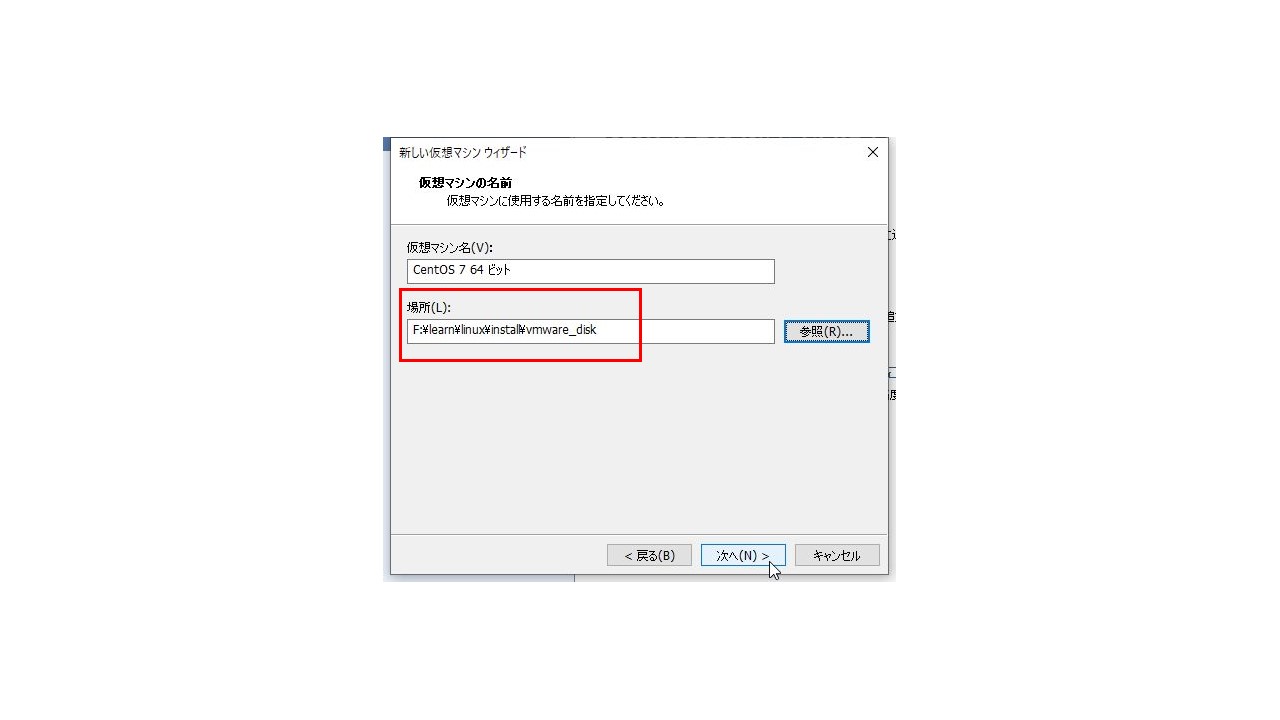
Task: Place cursor in CentOS 7 64 ビット text
Action: 462,270
